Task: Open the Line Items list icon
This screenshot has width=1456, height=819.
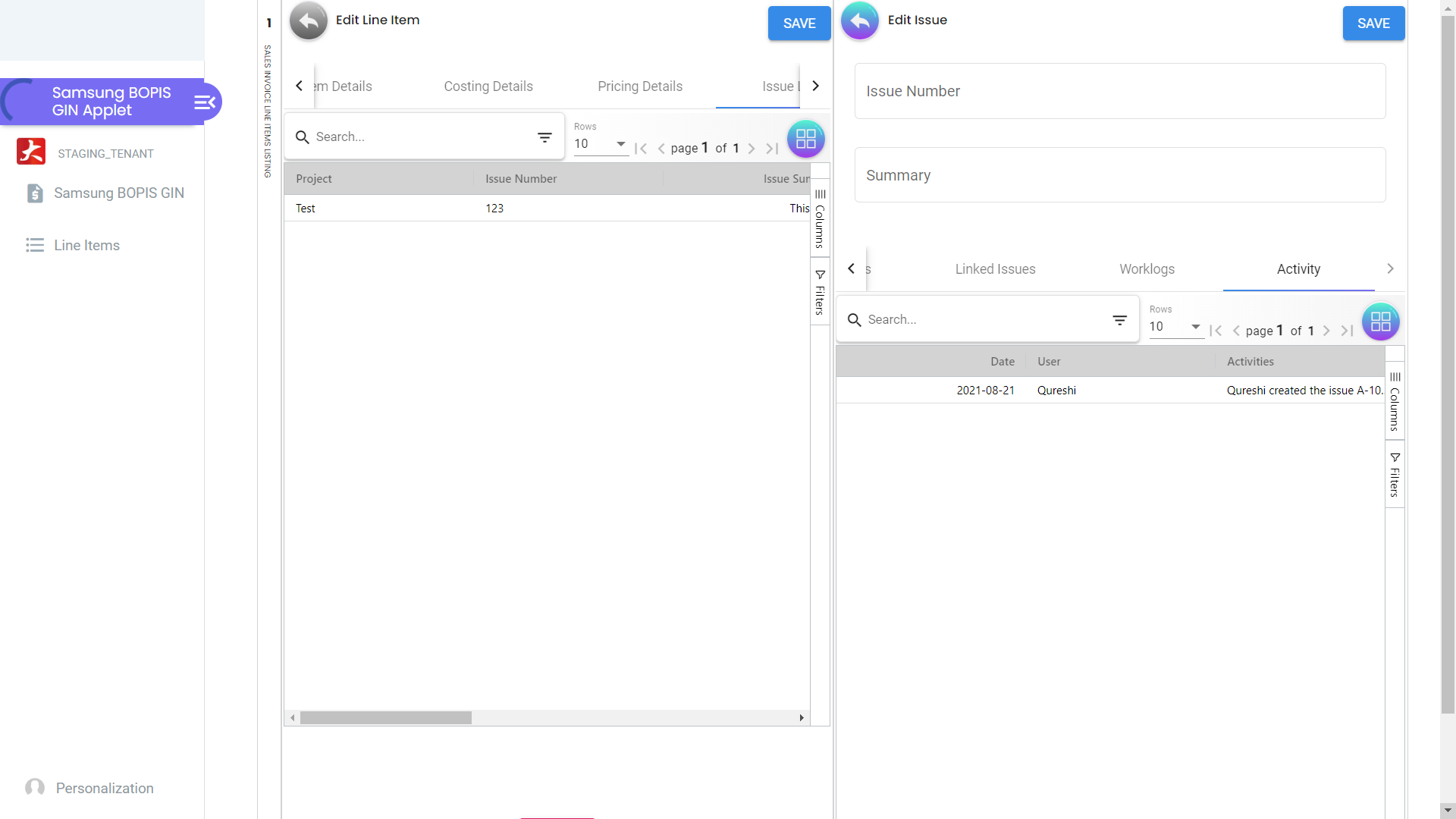Action: 35,246
